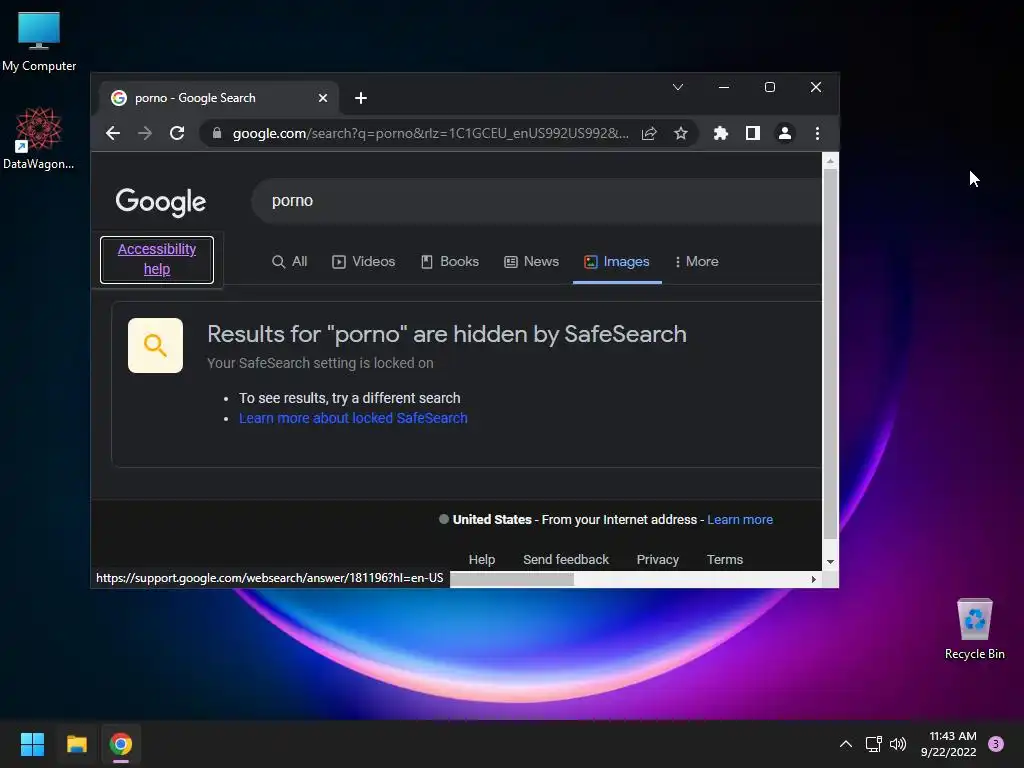Open the Chrome side panel icon
The width and height of the screenshot is (1024, 768).
(753, 133)
